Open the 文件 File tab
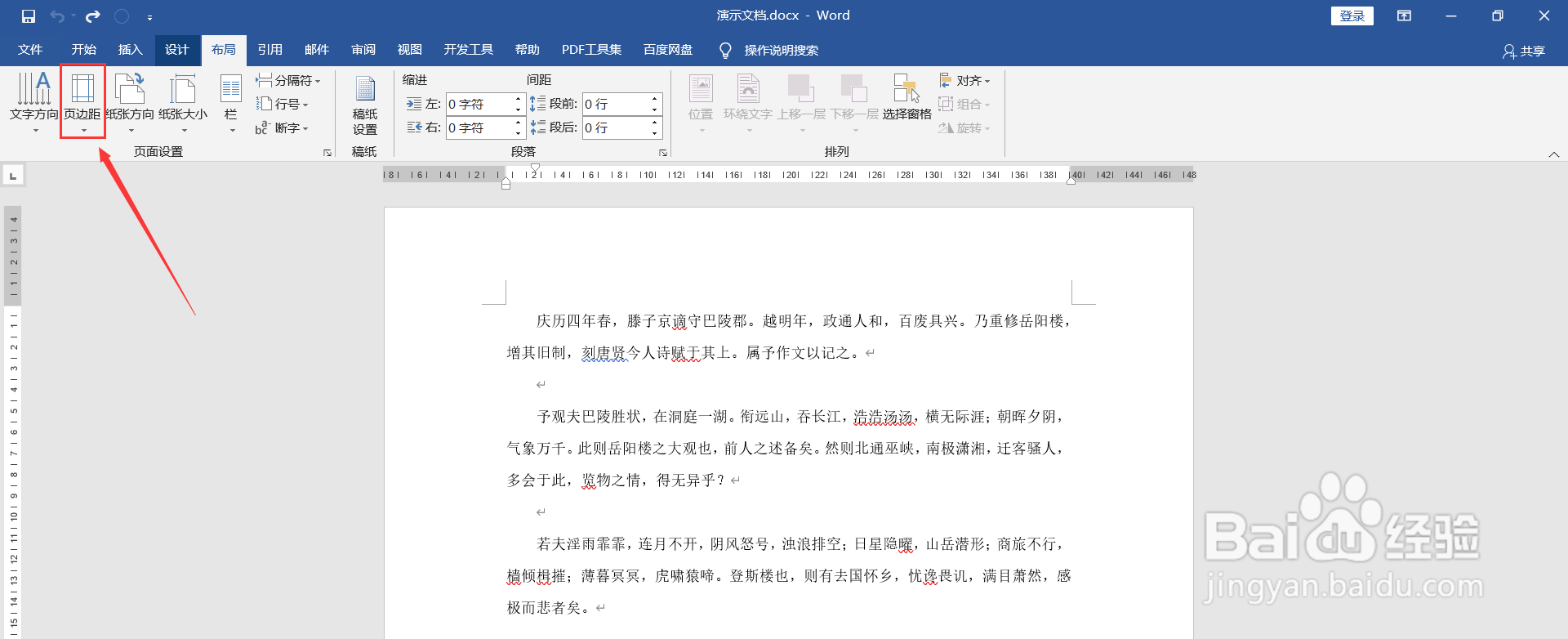The width and height of the screenshot is (1568, 639). click(30, 50)
